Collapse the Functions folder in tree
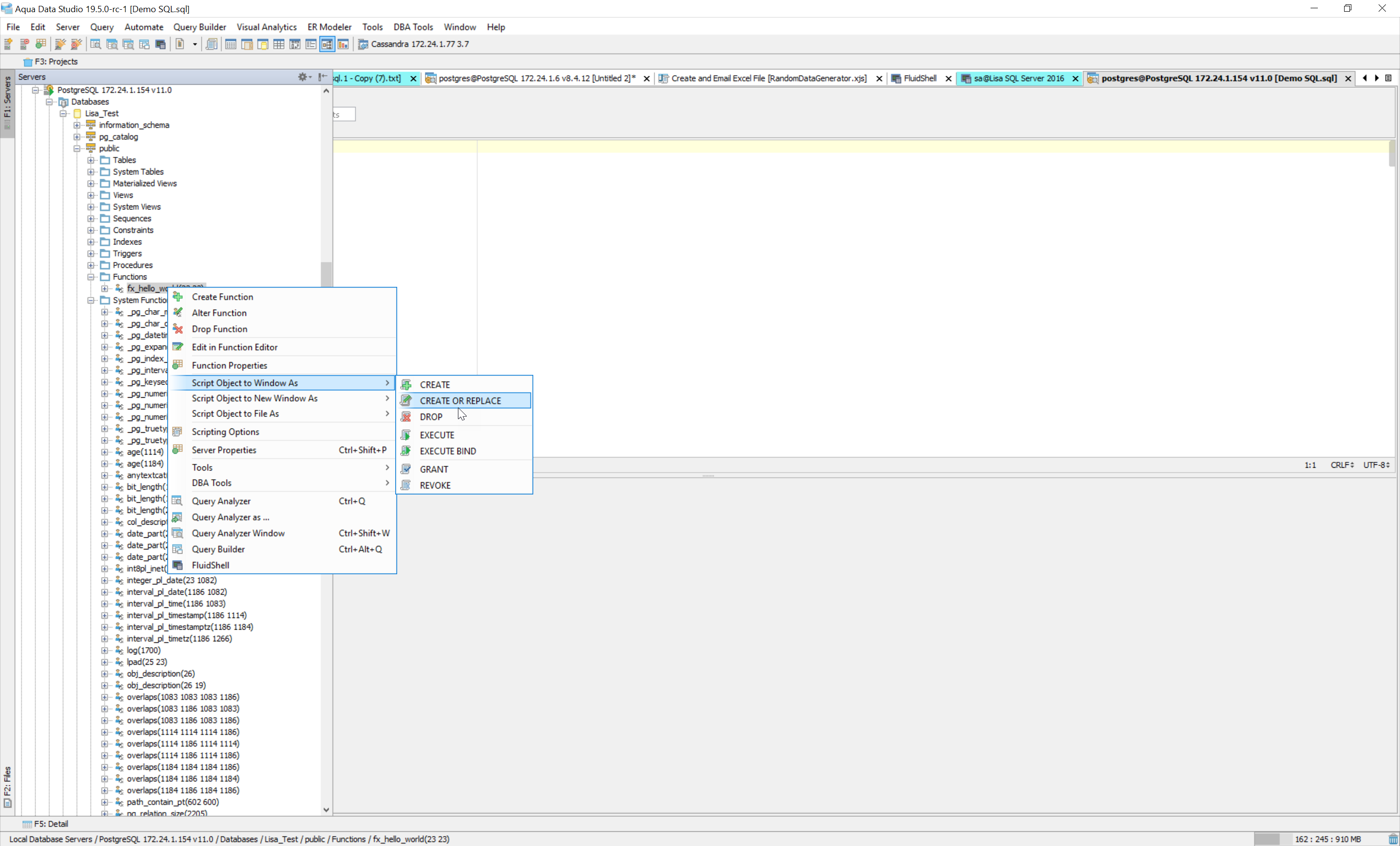Viewport: 1400px width, 846px height. (x=91, y=277)
